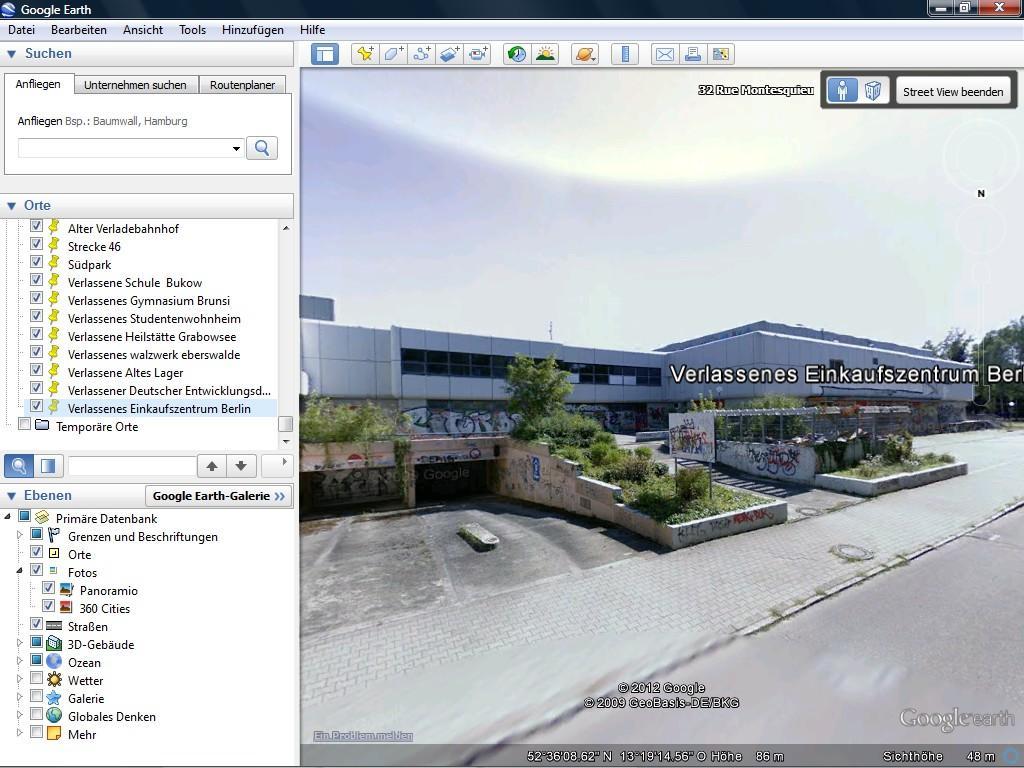Select Verlassenes walzwerk eberswalde entry
This screenshot has height=768, width=1024.
pyautogui.click(x=154, y=355)
